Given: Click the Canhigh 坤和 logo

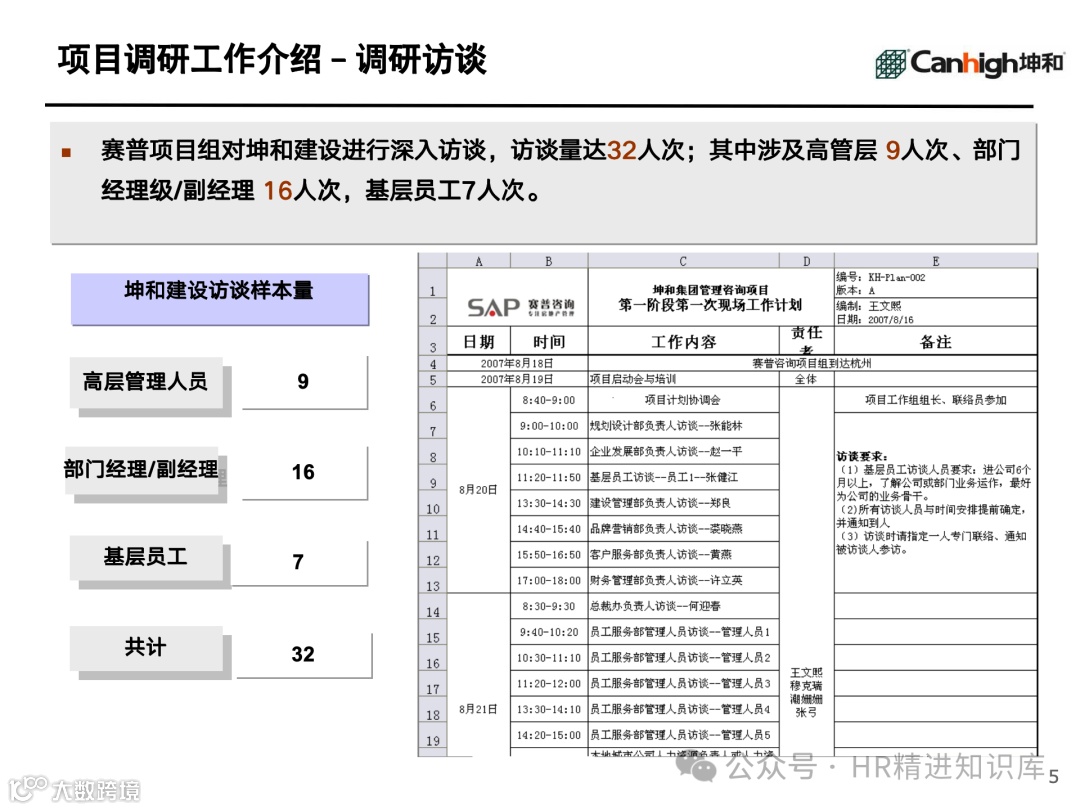Looking at the screenshot, I should pyautogui.click(x=970, y=62).
